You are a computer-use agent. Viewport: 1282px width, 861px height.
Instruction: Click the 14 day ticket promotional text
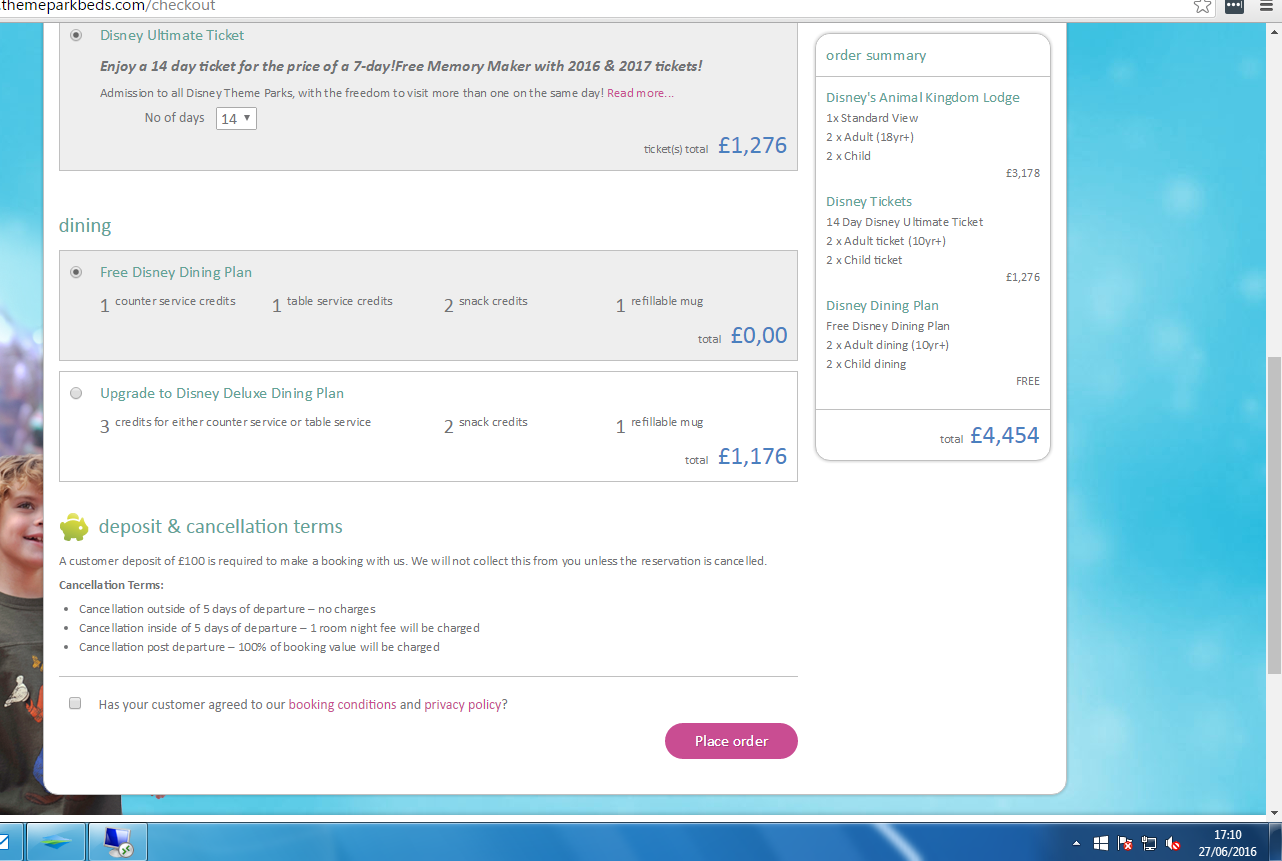[401, 66]
